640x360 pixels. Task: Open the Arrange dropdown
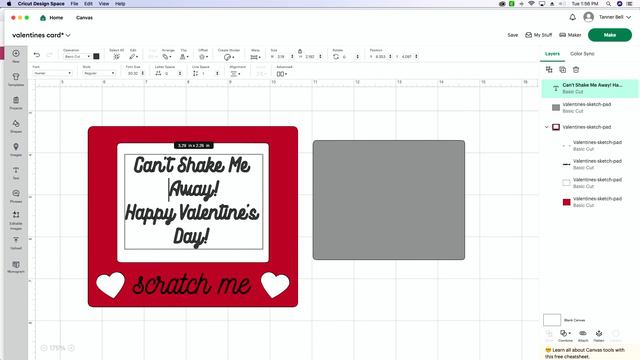point(167,56)
